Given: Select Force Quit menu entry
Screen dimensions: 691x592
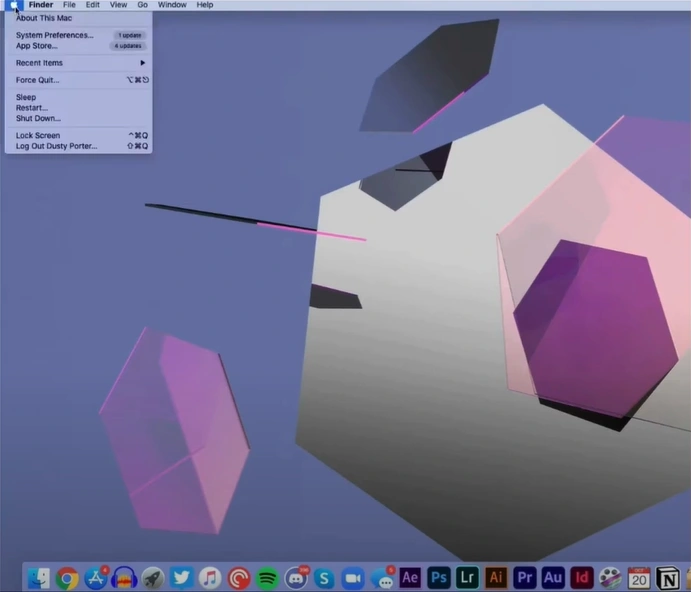Looking at the screenshot, I should tap(38, 80).
